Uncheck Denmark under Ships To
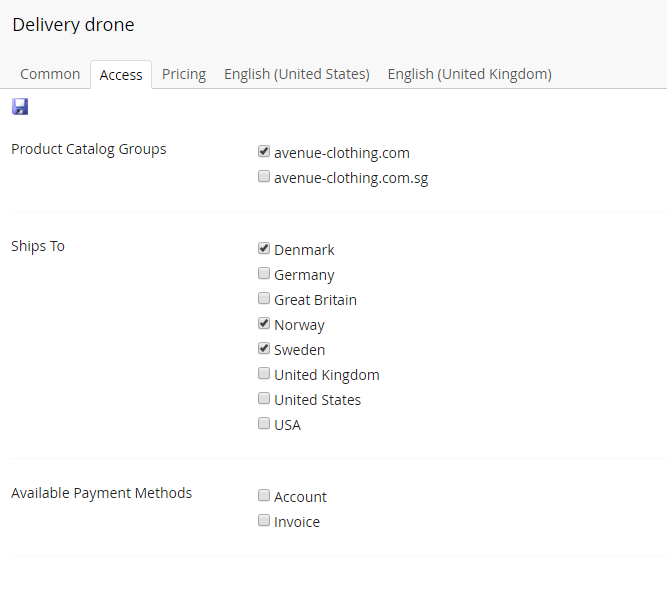Viewport: 667px width, 604px height. (264, 248)
